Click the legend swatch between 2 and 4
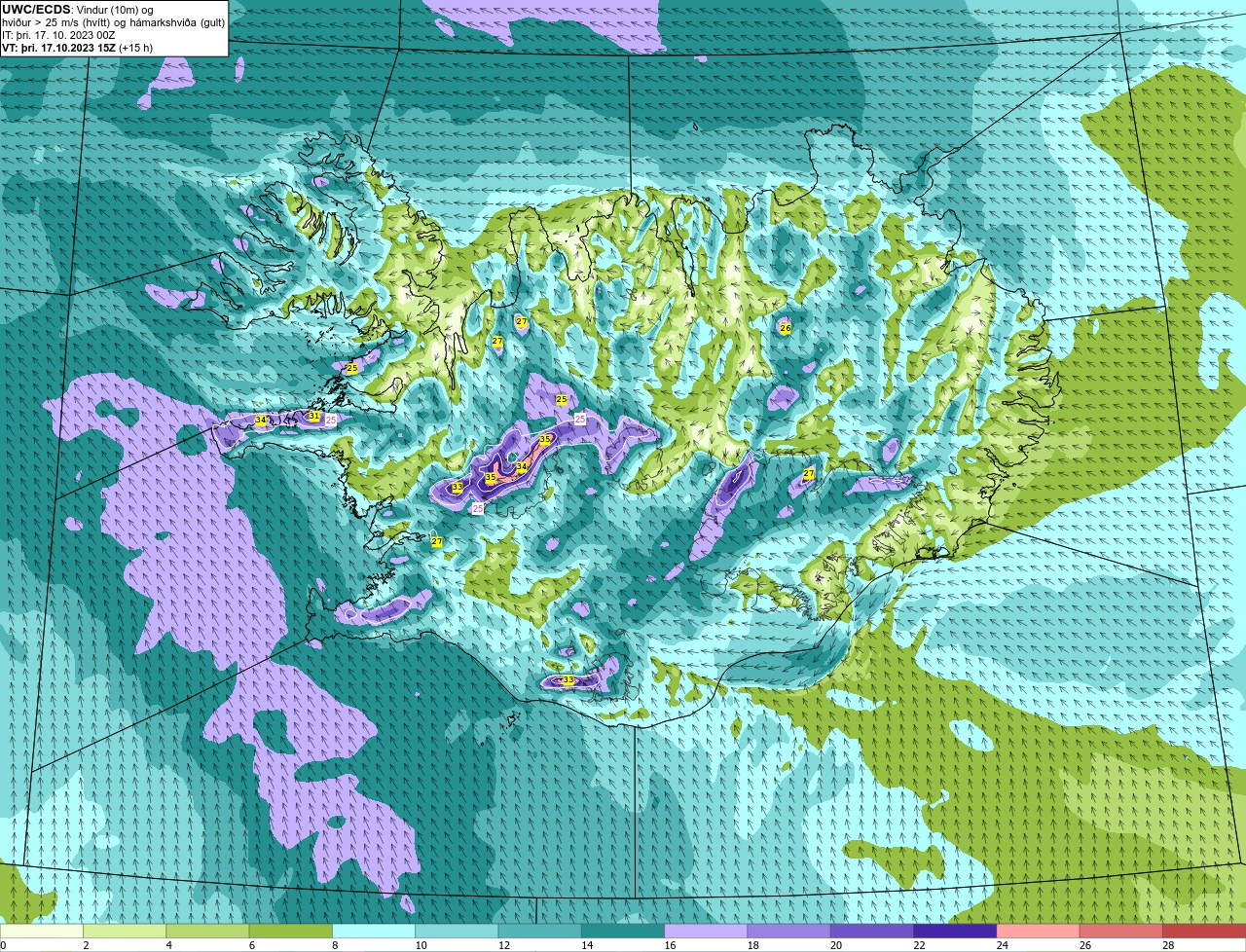Screen dimensions: 1246x952 click(125, 931)
